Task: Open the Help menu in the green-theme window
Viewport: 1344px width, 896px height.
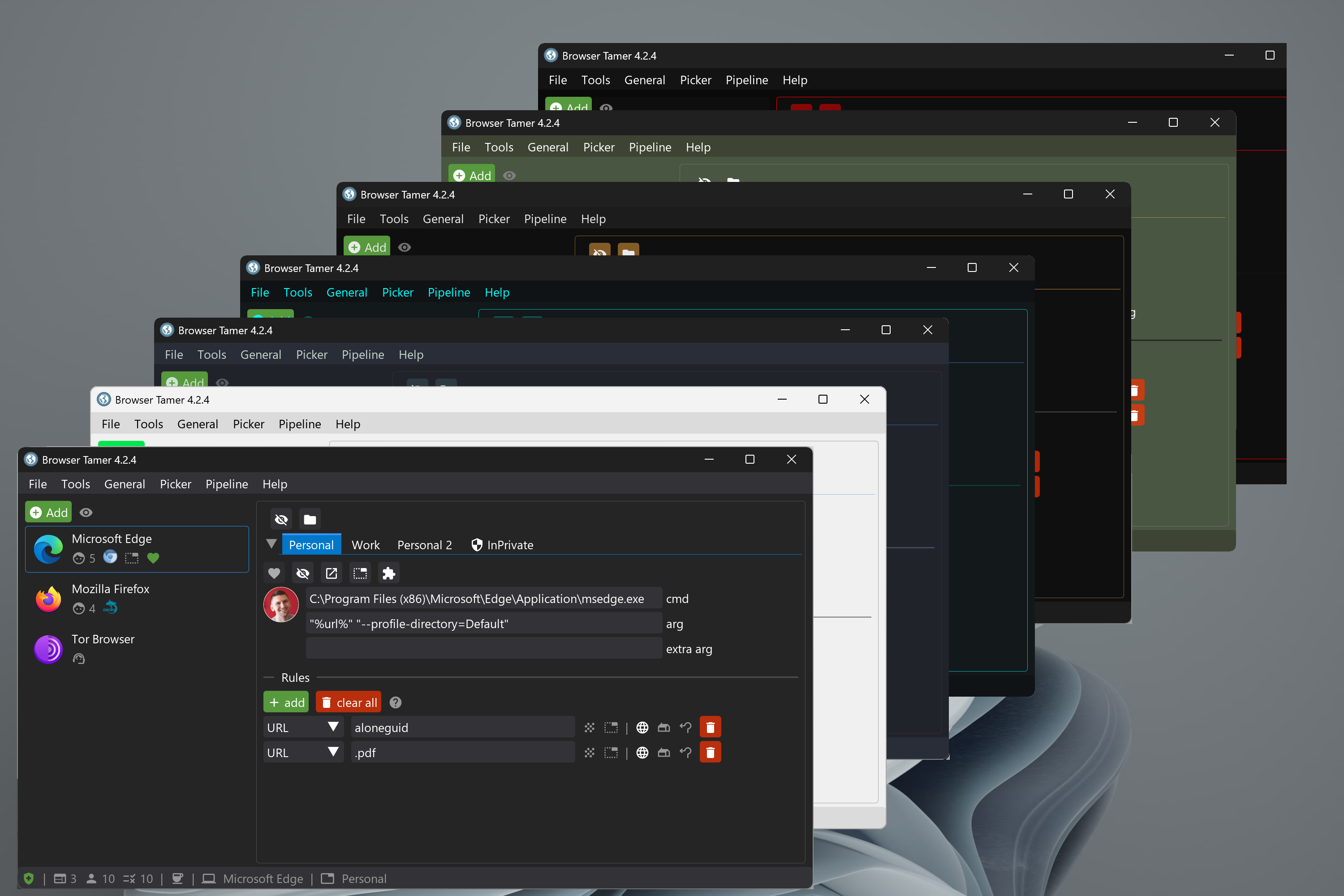Action: coord(698,147)
